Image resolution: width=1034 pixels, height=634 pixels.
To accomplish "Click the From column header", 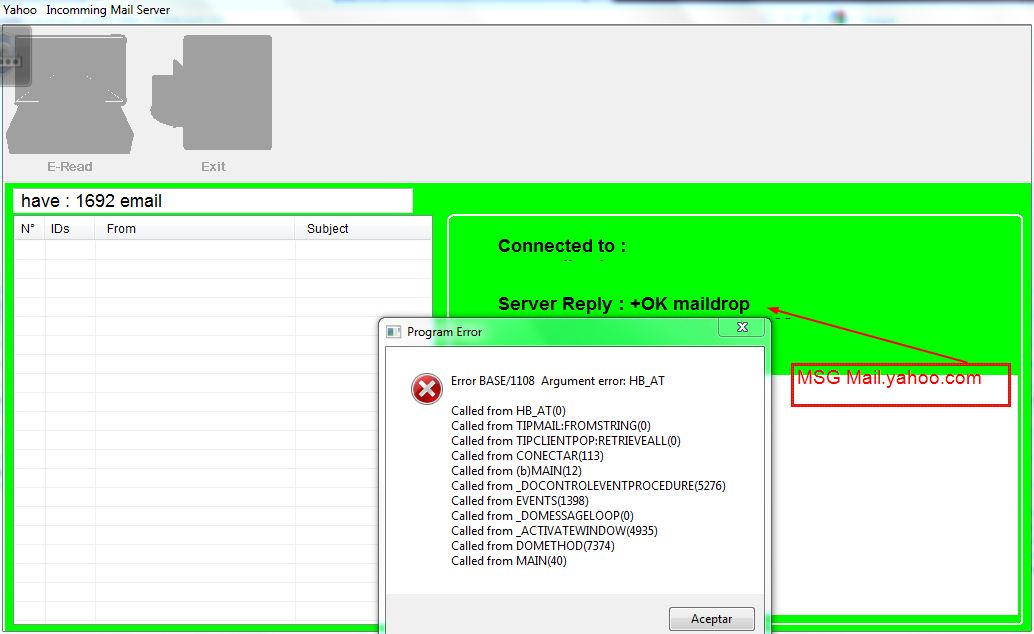I will (x=121, y=228).
